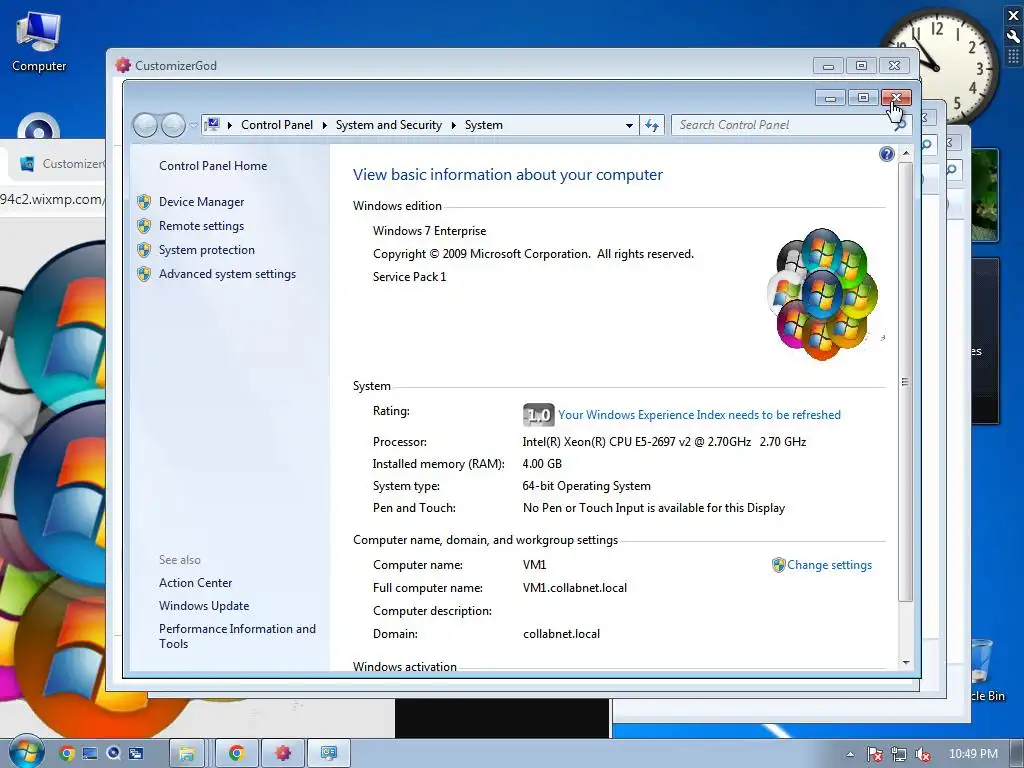Click the search magnifier icon
Screen dimensions: 1024x768
900,125
